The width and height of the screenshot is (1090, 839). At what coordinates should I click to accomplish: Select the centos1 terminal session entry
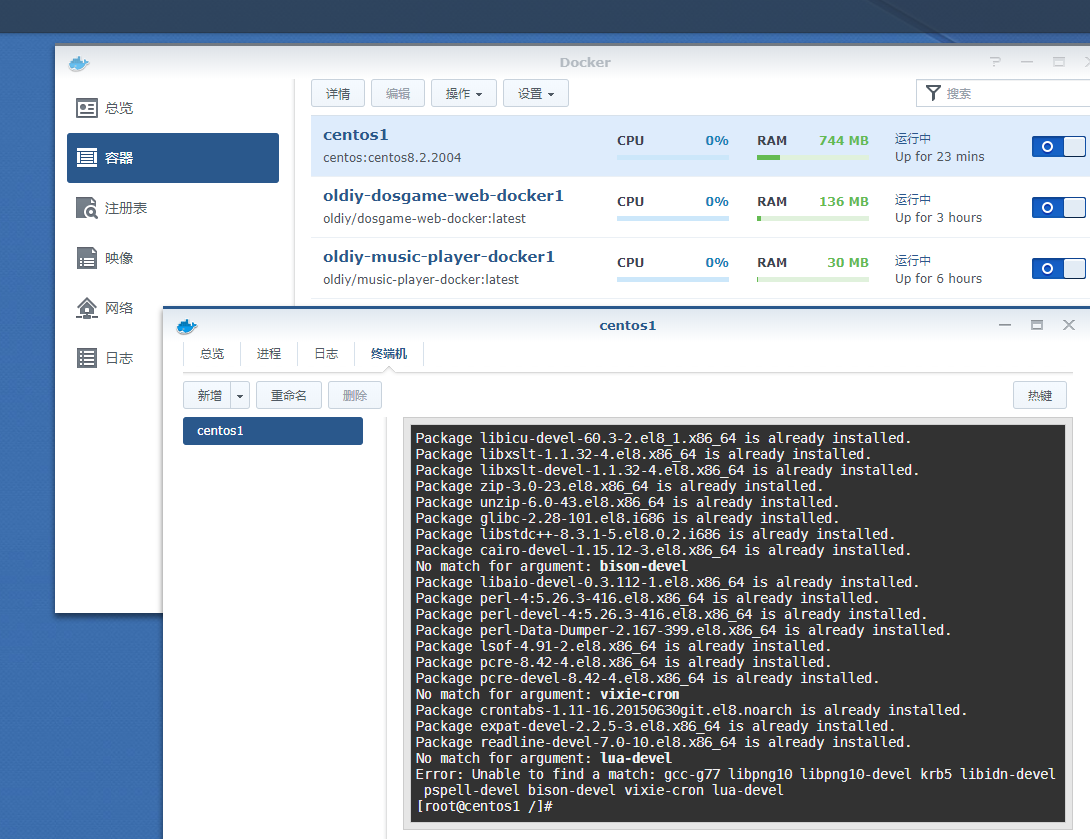tap(272, 431)
